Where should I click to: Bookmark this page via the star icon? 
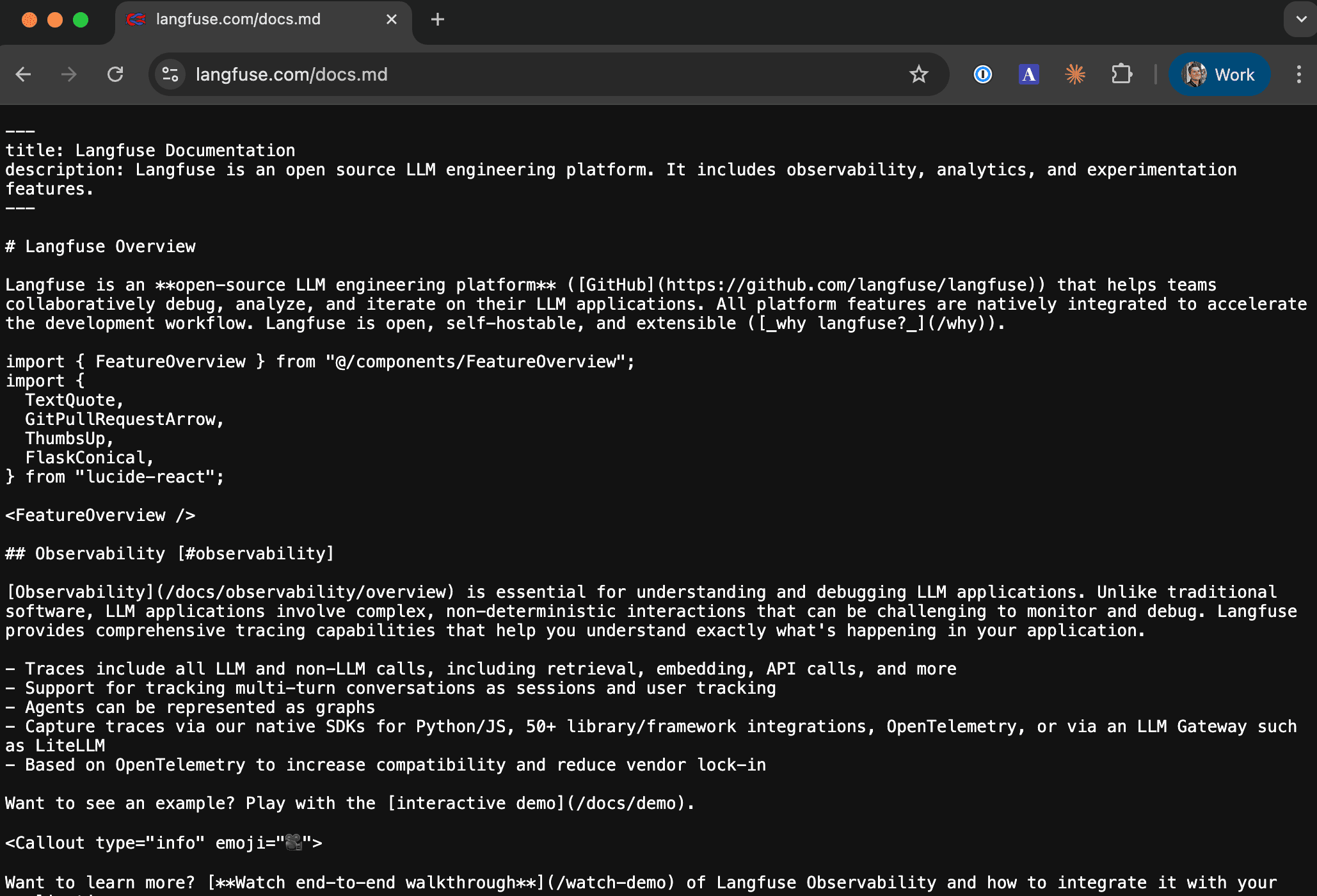(919, 74)
